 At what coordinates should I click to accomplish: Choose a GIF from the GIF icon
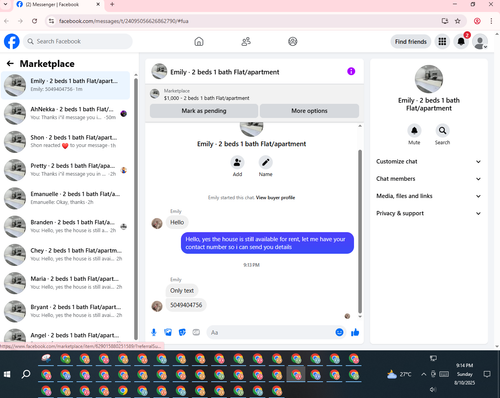pyautogui.click(x=196, y=332)
